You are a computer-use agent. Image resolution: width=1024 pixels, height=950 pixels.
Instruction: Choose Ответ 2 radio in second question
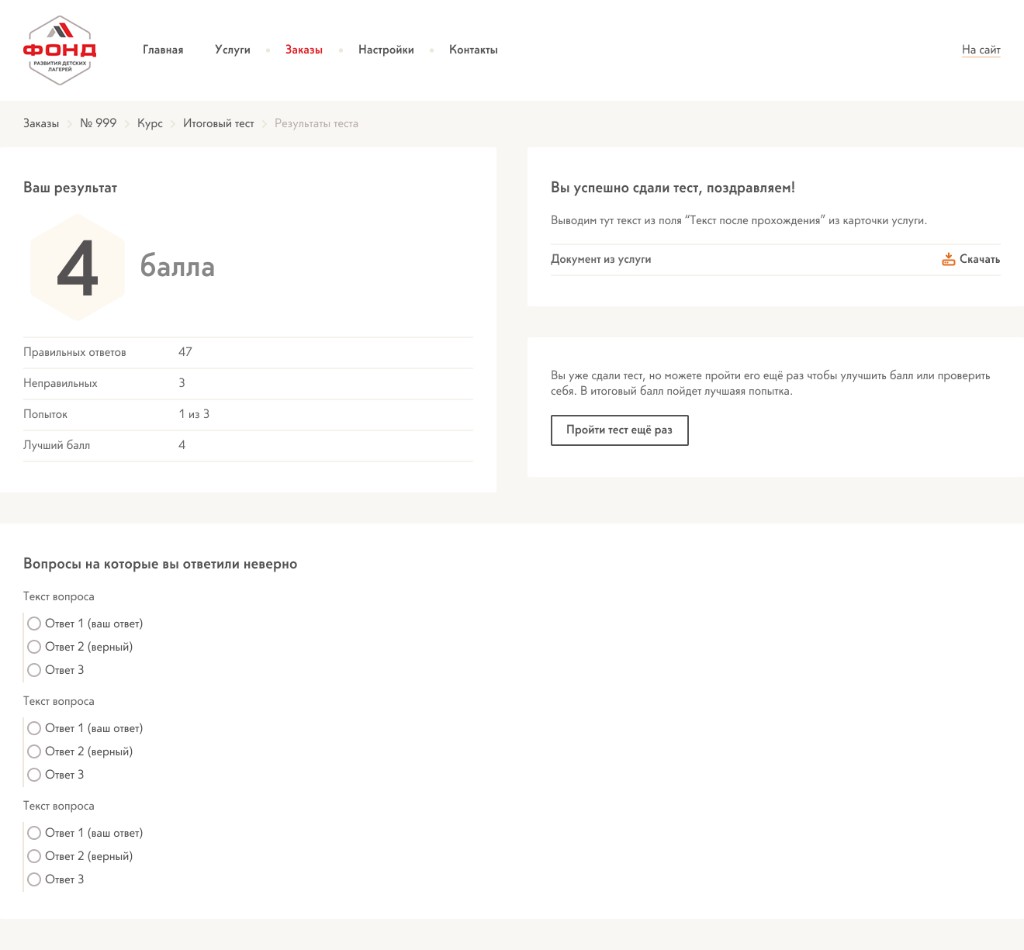[x=34, y=752]
